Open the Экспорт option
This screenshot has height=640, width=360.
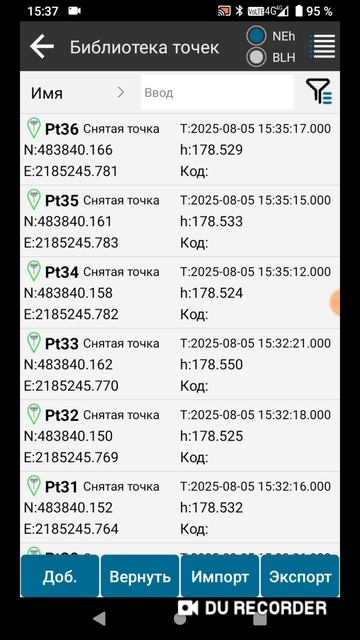click(300, 576)
